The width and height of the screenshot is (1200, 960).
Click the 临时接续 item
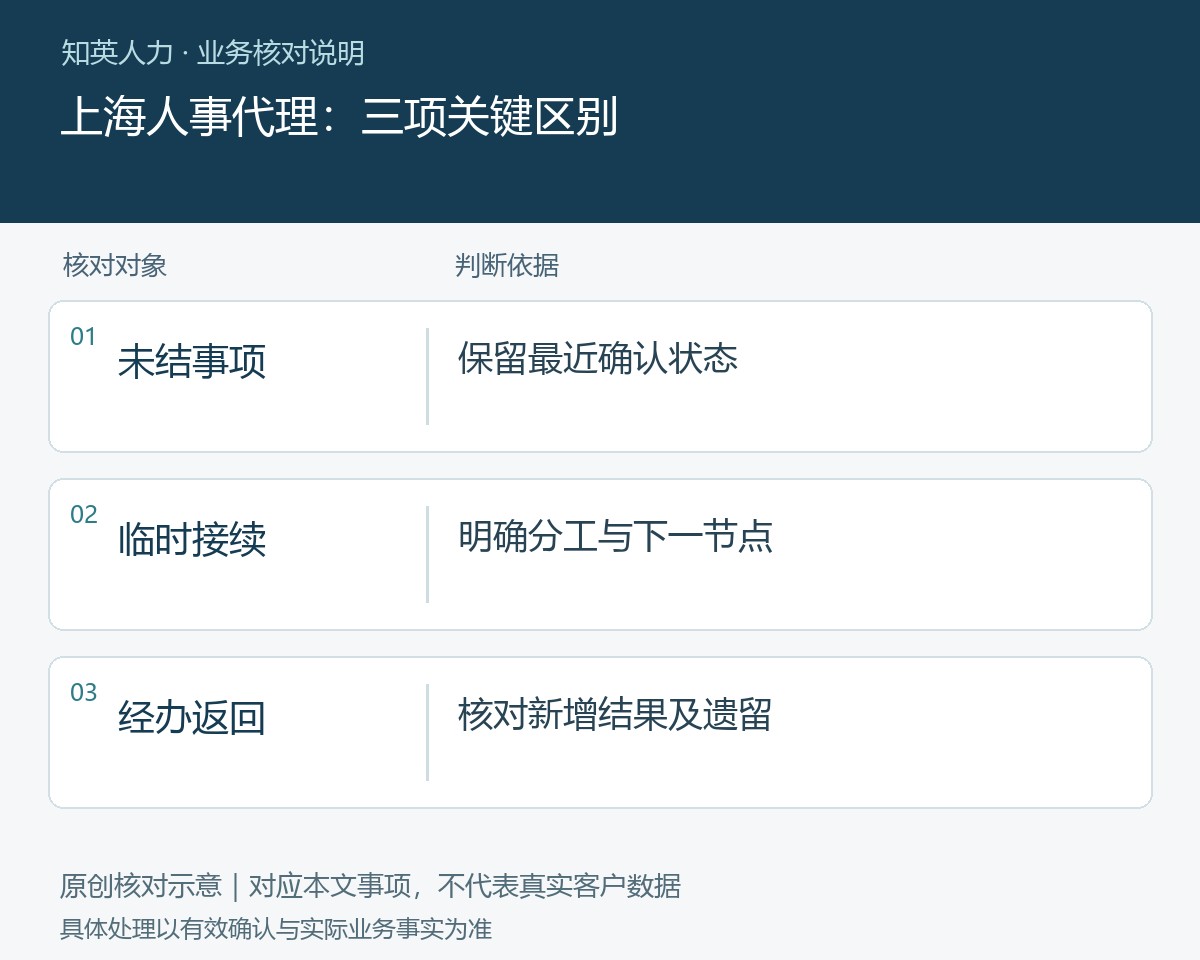[192, 539]
